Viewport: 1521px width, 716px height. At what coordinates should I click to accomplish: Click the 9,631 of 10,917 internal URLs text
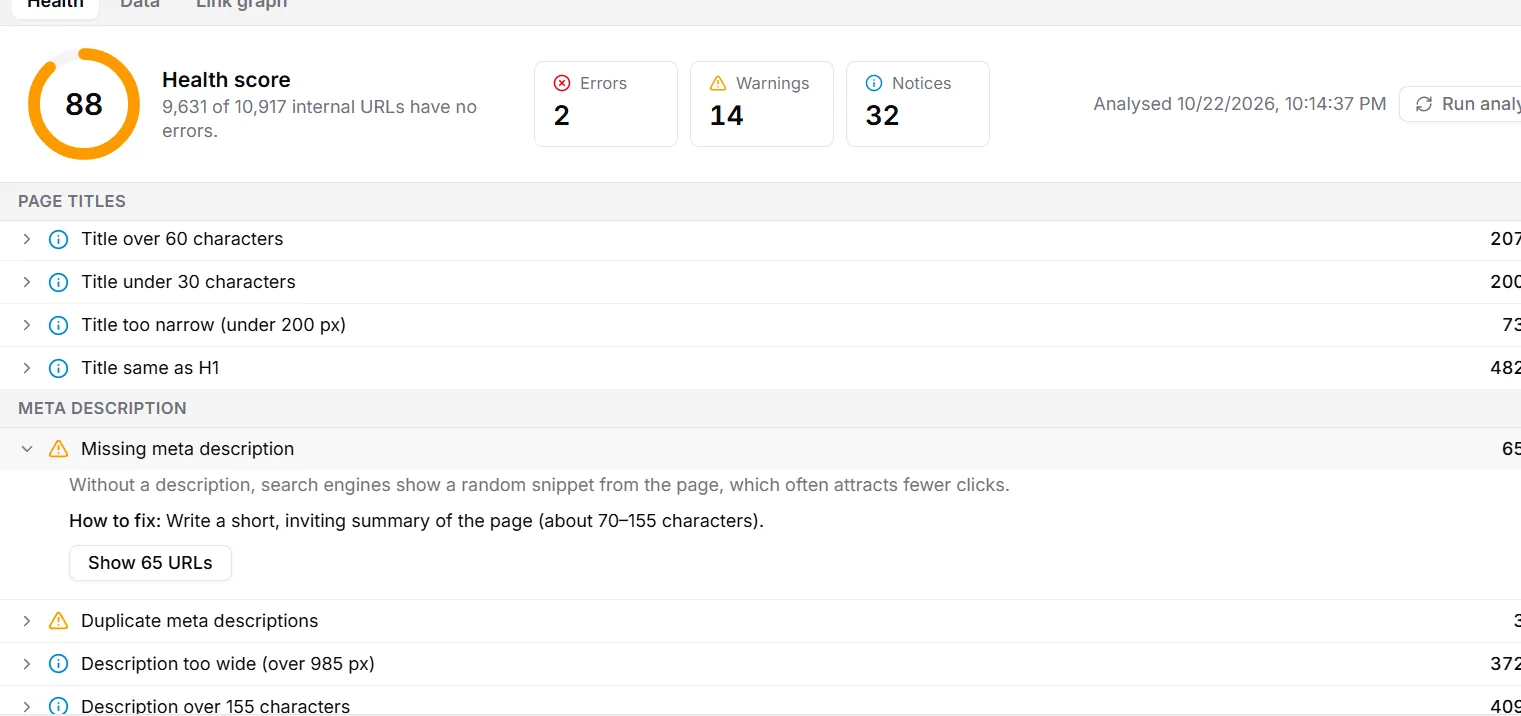coord(320,118)
